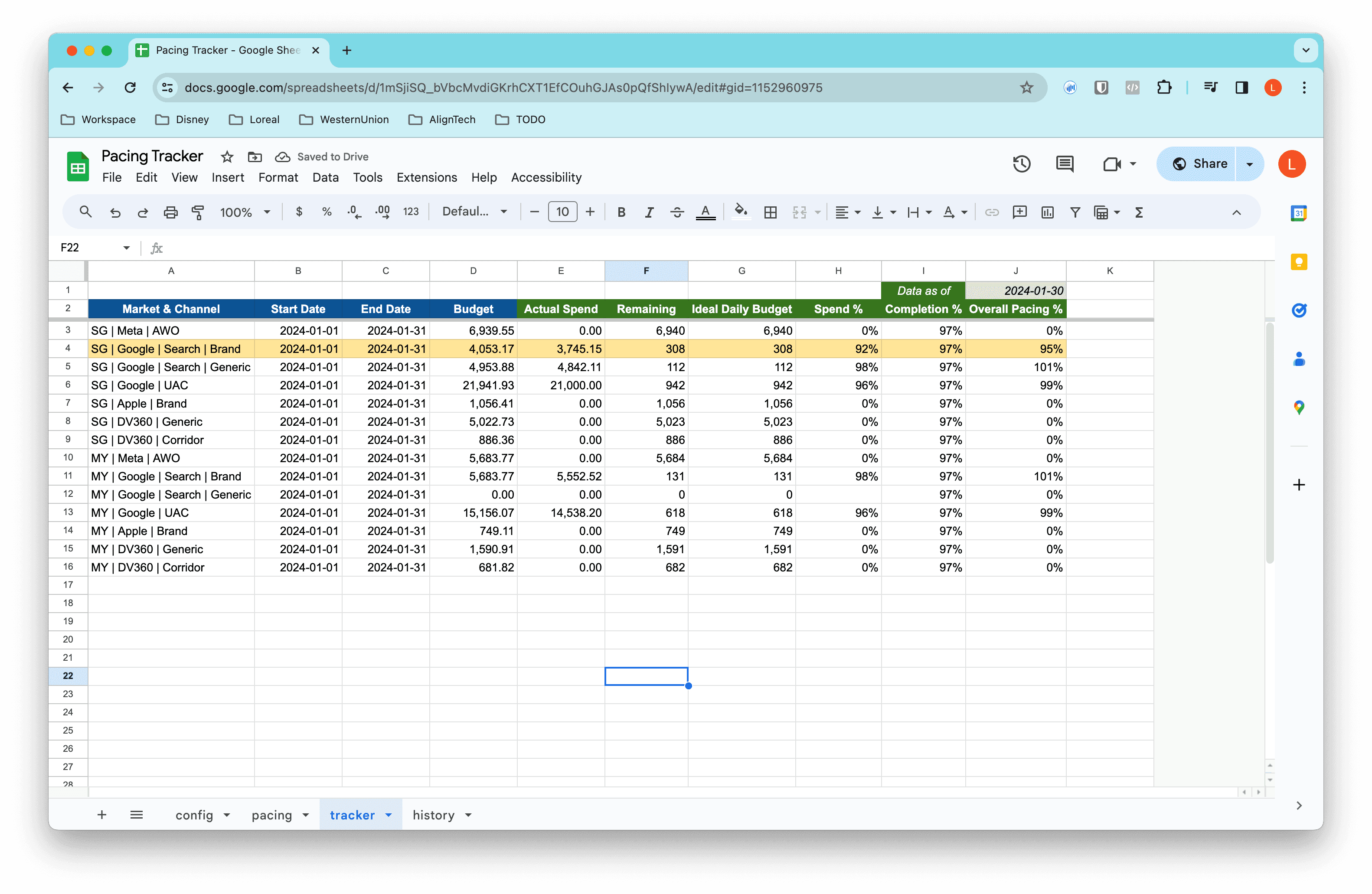Hide the menus with collapse arrow
Image resolution: width=1372 pixels, height=894 pixels.
[1236, 212]
